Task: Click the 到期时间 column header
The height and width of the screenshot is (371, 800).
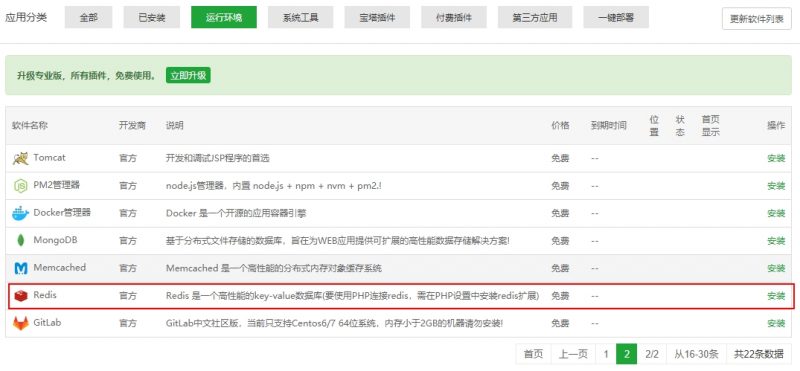Action: (609, 126)
